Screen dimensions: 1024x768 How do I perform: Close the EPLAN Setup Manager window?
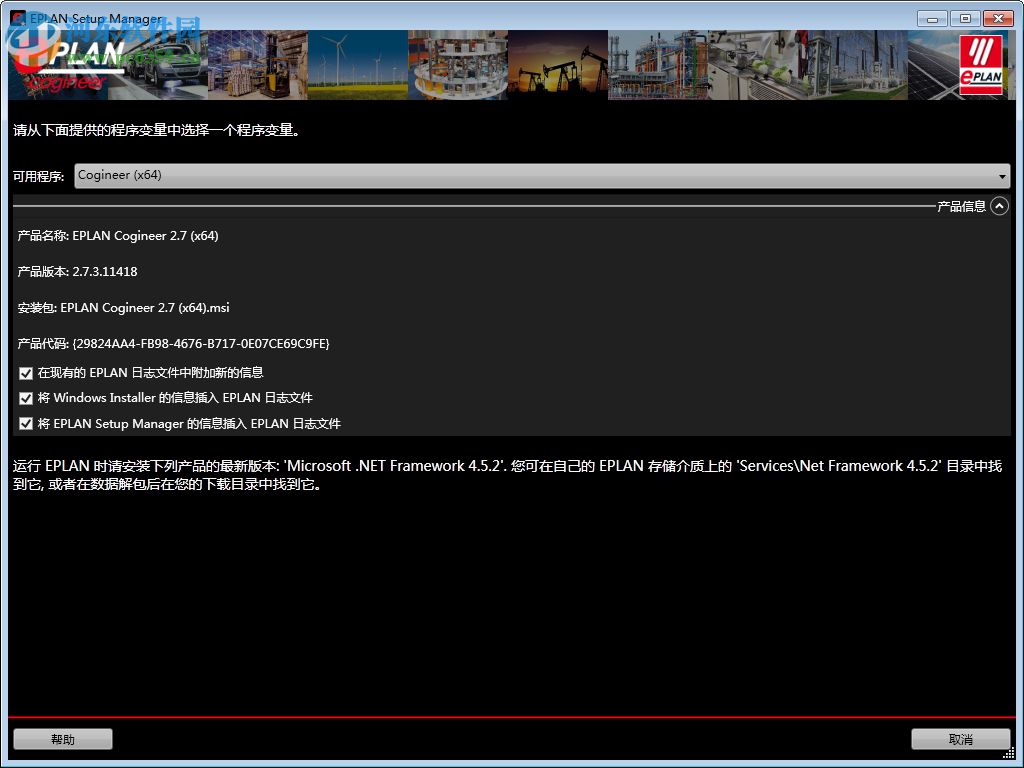point(998,18)
